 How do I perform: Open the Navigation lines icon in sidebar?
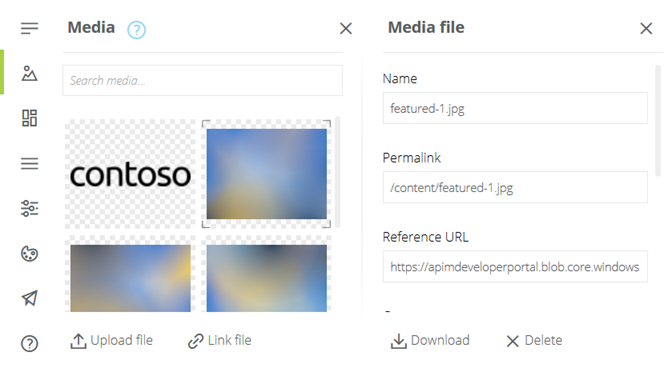click(30, 164)
